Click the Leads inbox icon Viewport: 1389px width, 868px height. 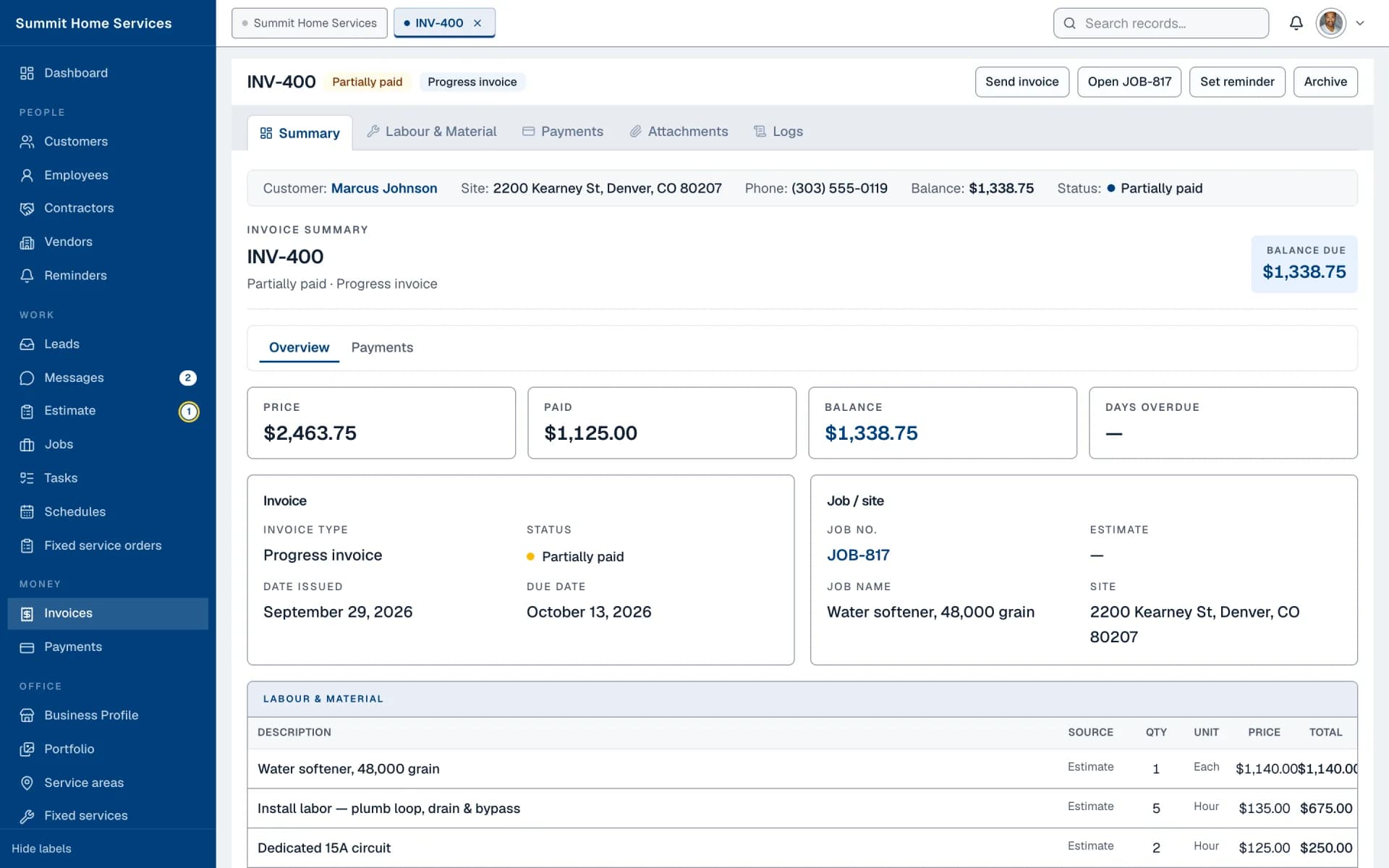click(27, 344)
